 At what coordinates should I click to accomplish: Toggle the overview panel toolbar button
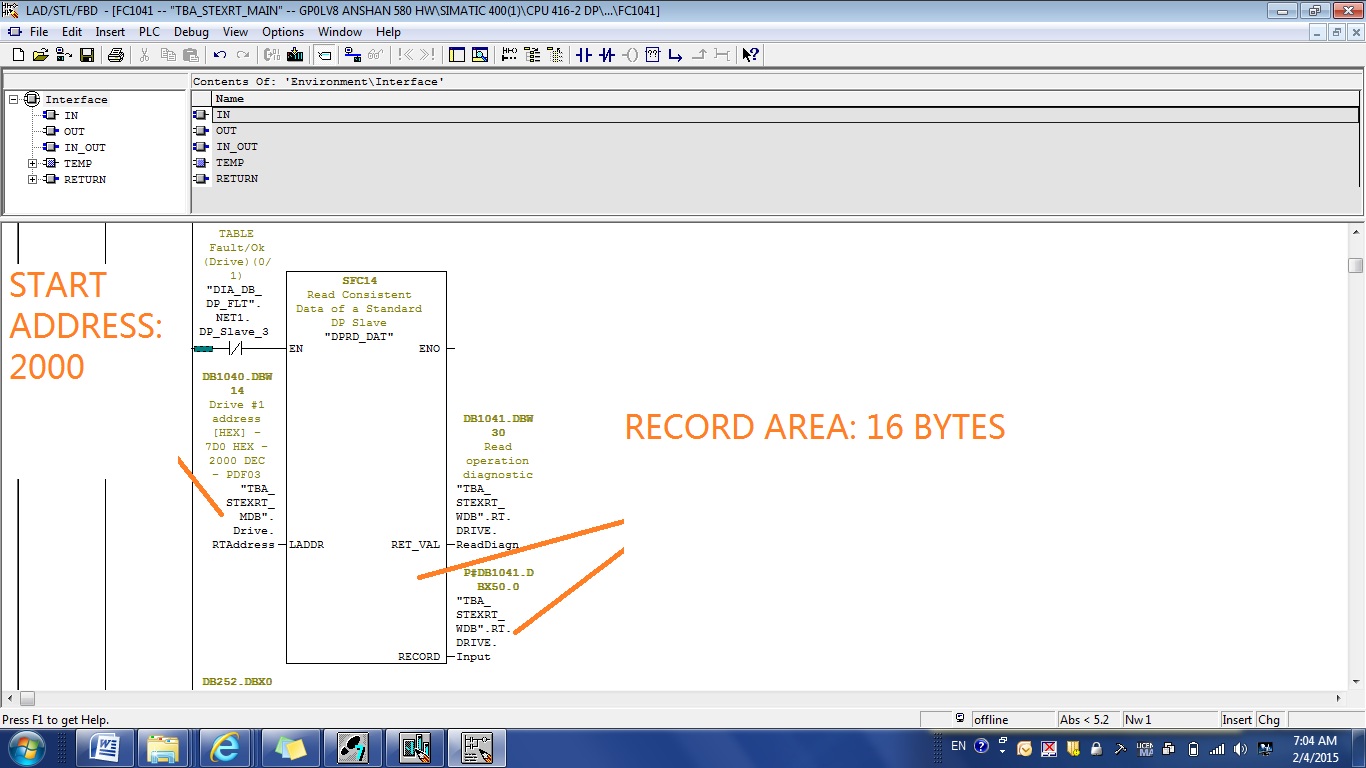pos(457,55)
